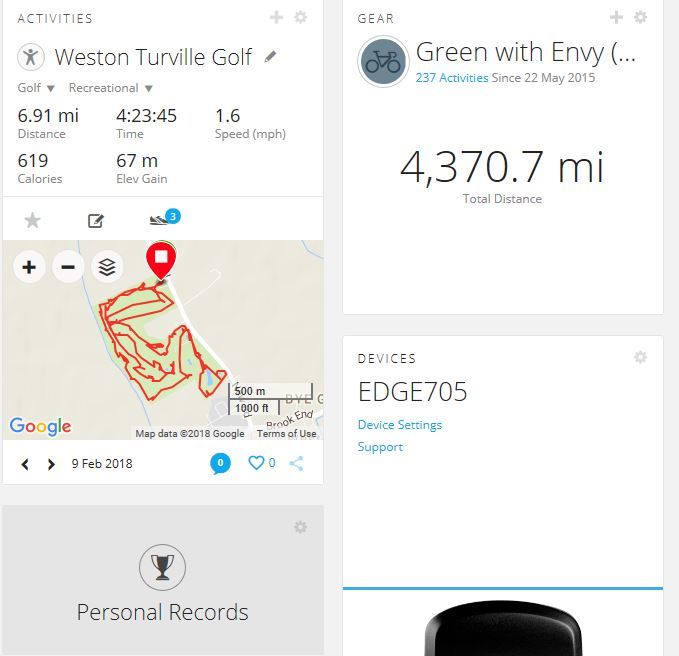Click the Support link for EDGE705

pyautogui.click(x=380, y=447)
